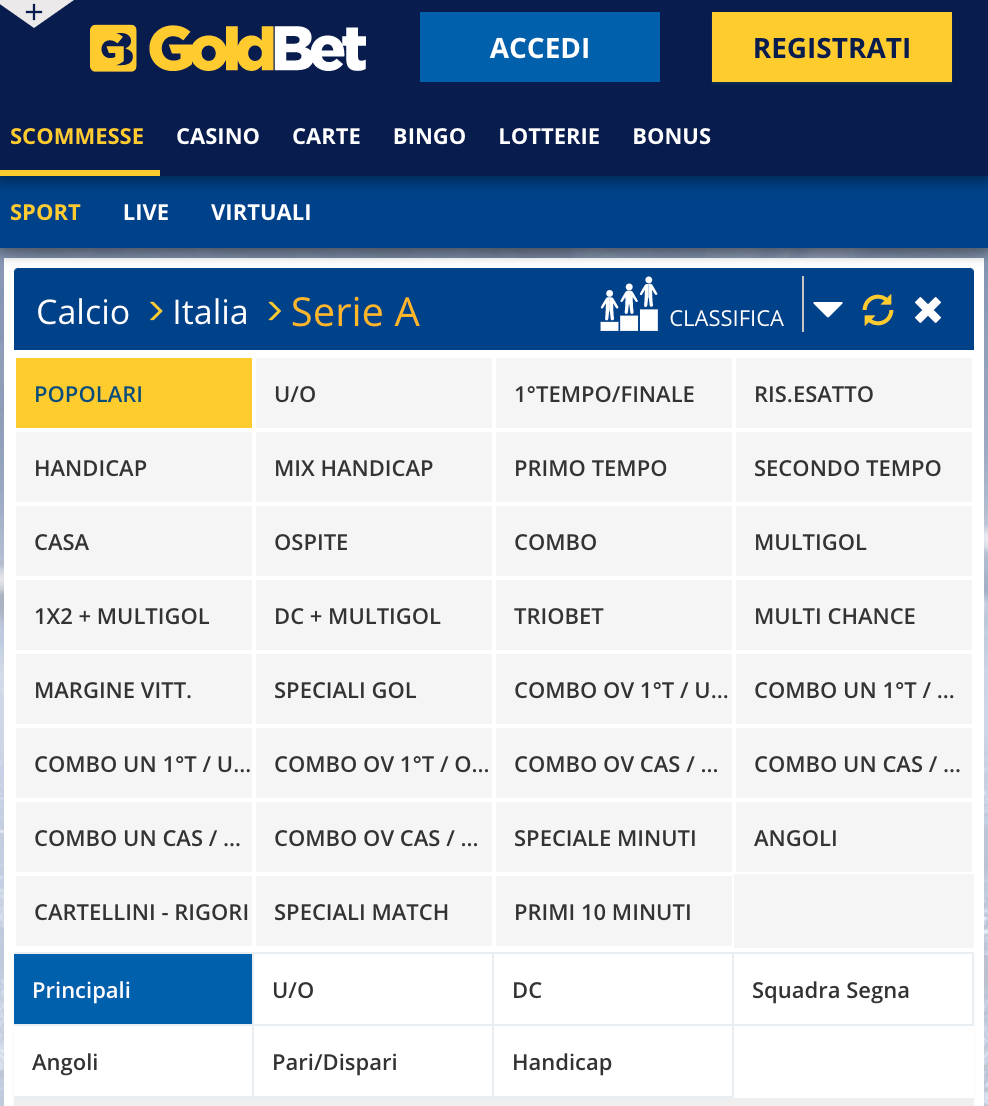This screenshot has width=988, height=1106.
Task: Switch to the LIVE tab
Action: coord(146,212)
